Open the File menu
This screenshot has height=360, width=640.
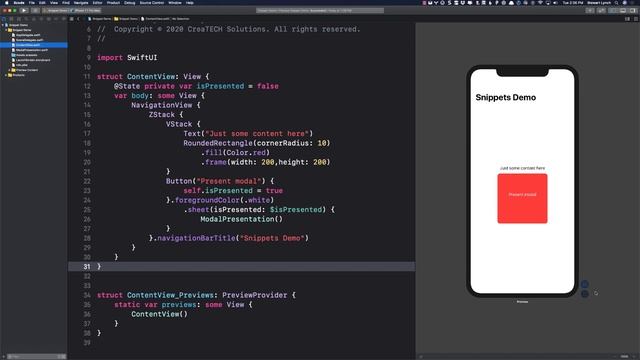(31, 3)
